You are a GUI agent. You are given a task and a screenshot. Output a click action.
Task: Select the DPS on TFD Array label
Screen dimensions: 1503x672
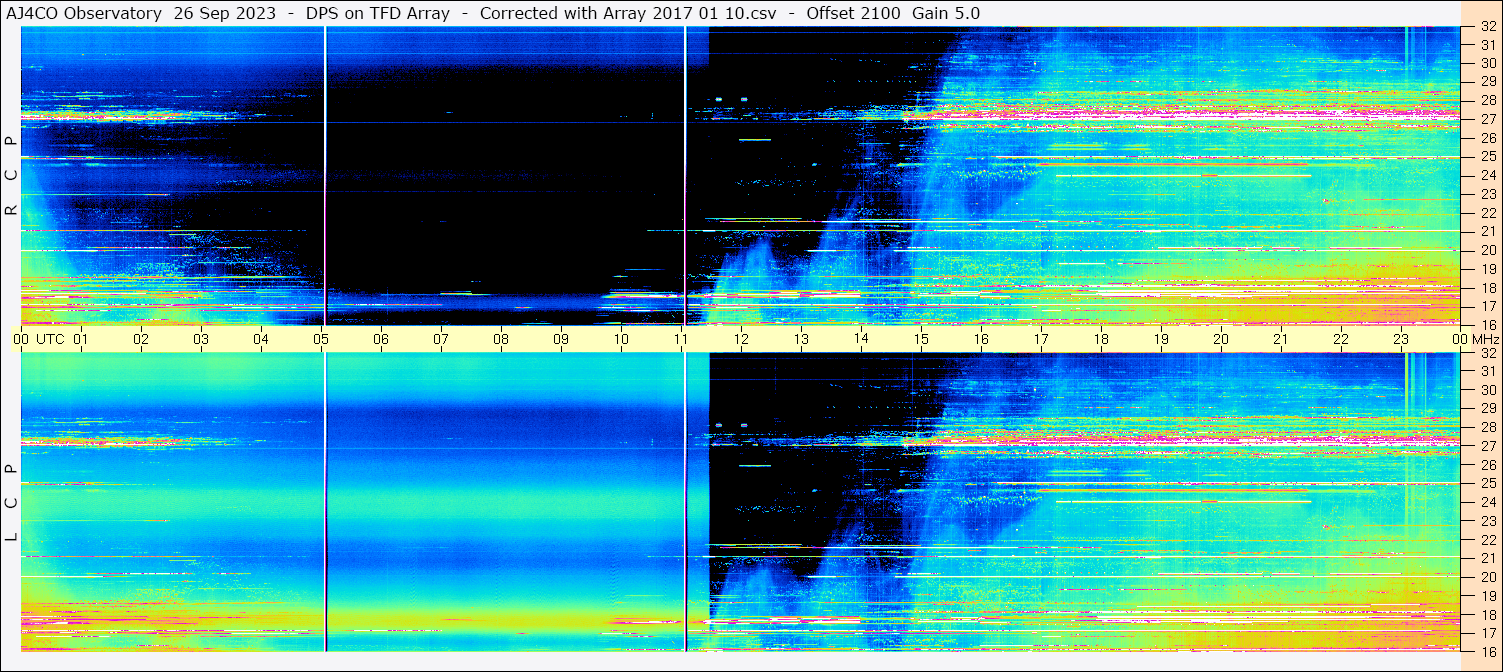[378, 14]
